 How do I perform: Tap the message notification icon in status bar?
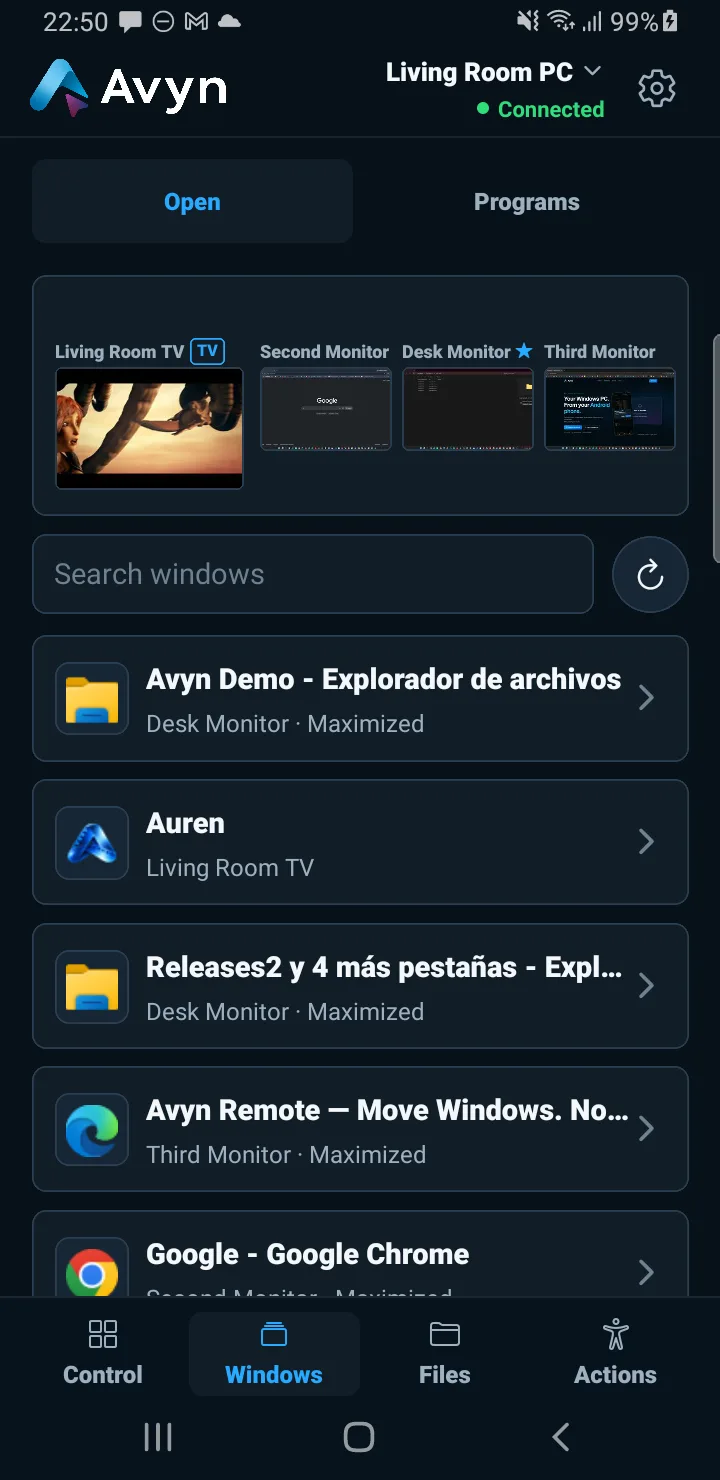click(130, 21)
